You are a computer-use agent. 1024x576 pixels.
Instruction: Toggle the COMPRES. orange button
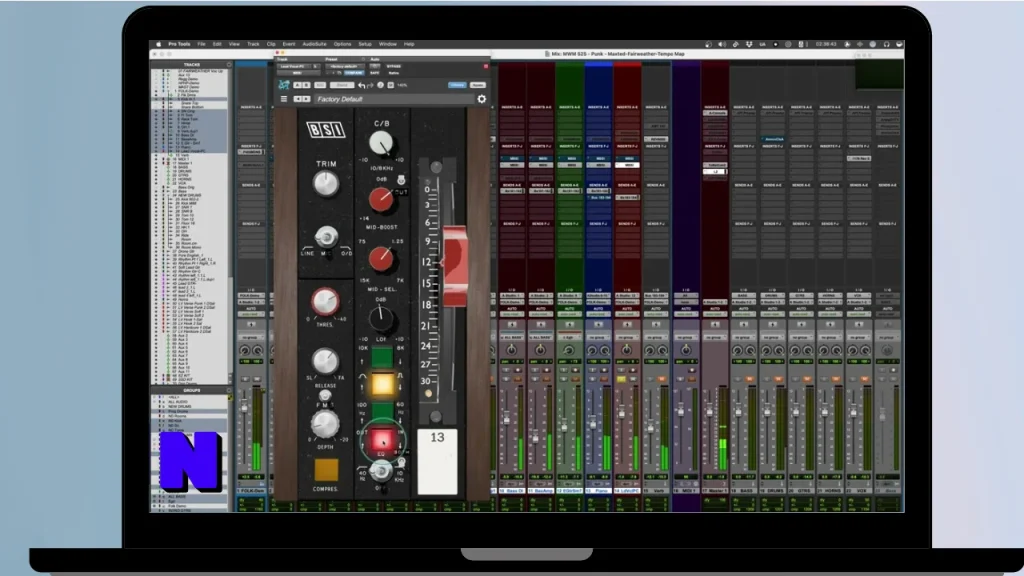326,470
